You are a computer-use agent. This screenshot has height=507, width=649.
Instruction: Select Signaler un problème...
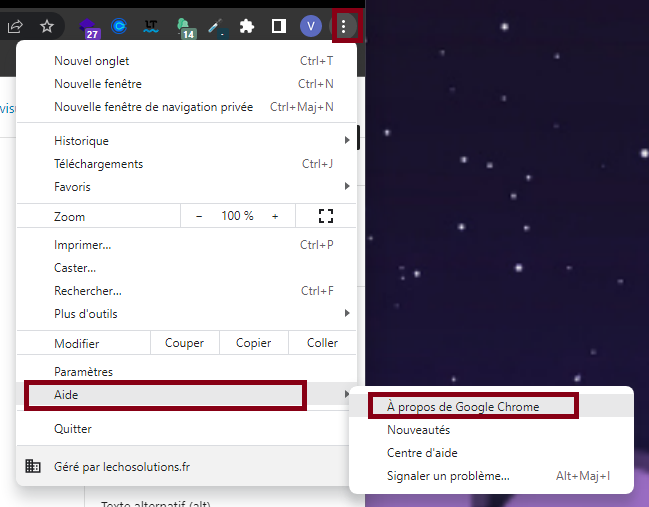pyautogui.click(x=491, y=476)
